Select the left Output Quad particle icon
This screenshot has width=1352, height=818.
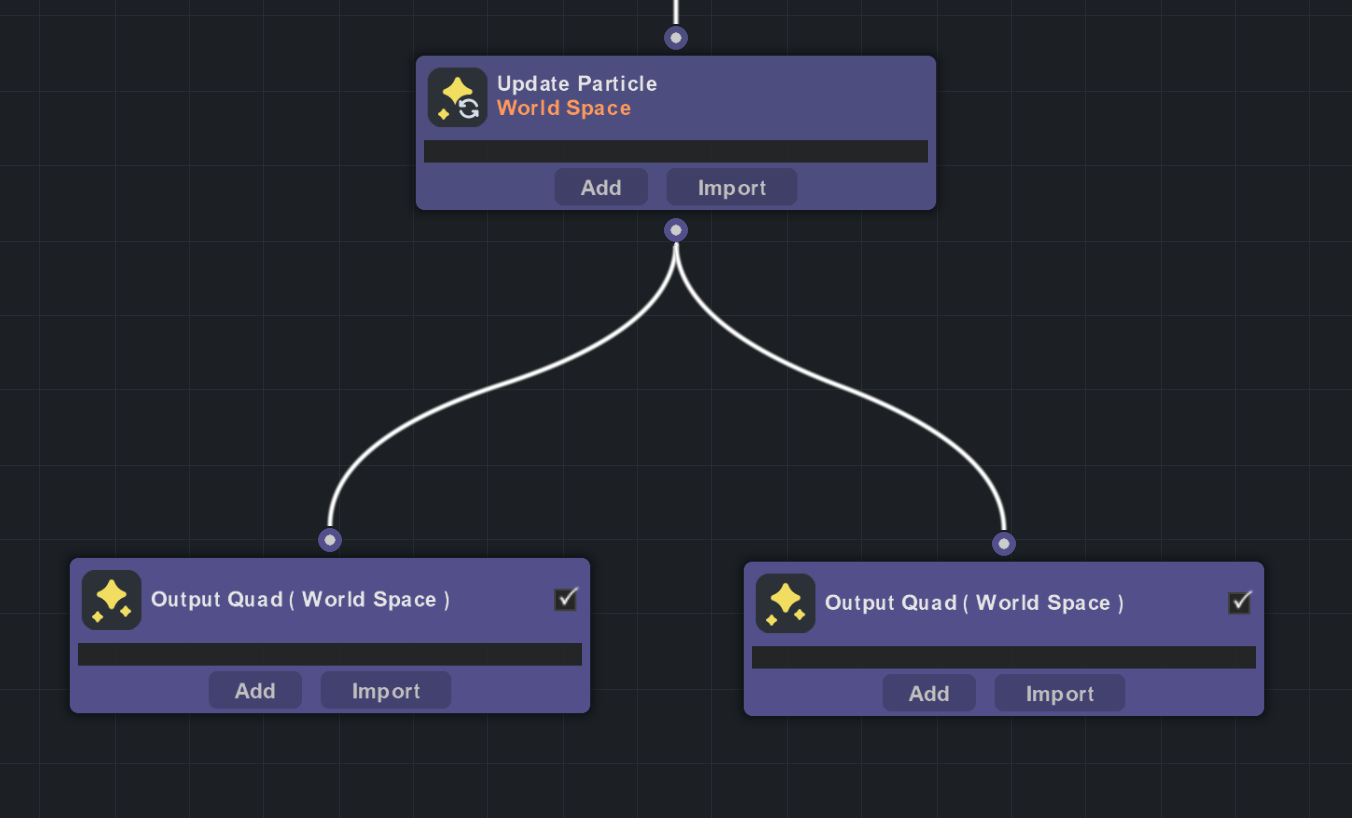[x=111, y=599]
